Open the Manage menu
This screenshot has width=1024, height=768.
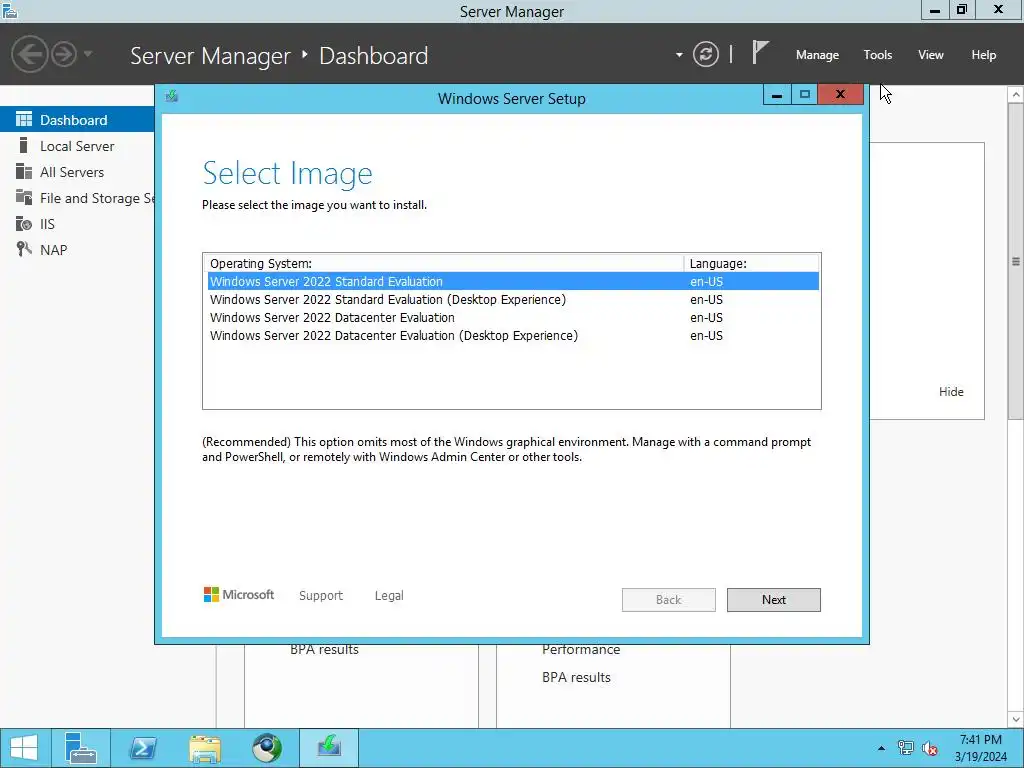[x=817, y=55]
